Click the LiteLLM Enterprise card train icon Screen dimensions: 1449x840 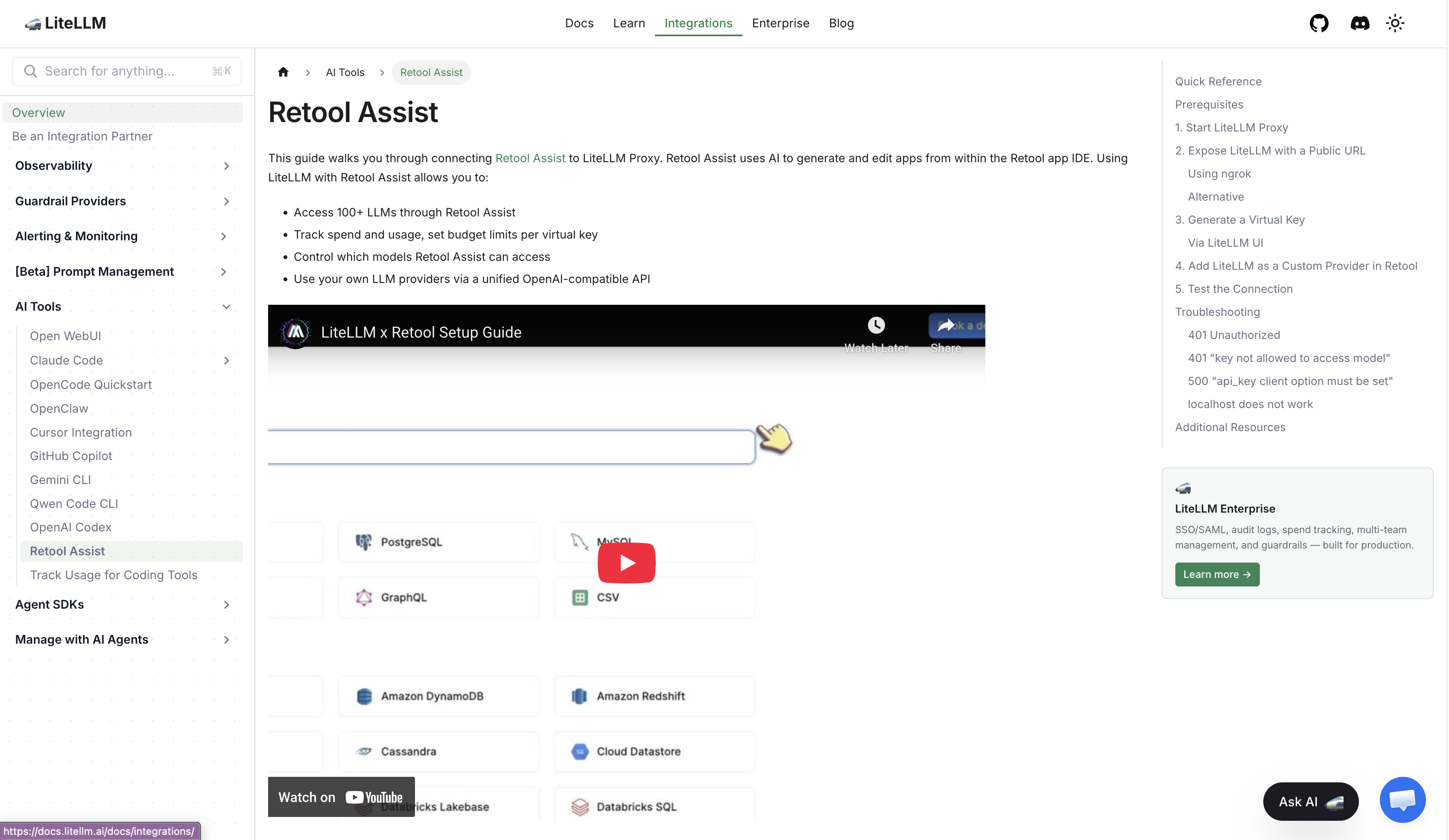pos(1183,488)
